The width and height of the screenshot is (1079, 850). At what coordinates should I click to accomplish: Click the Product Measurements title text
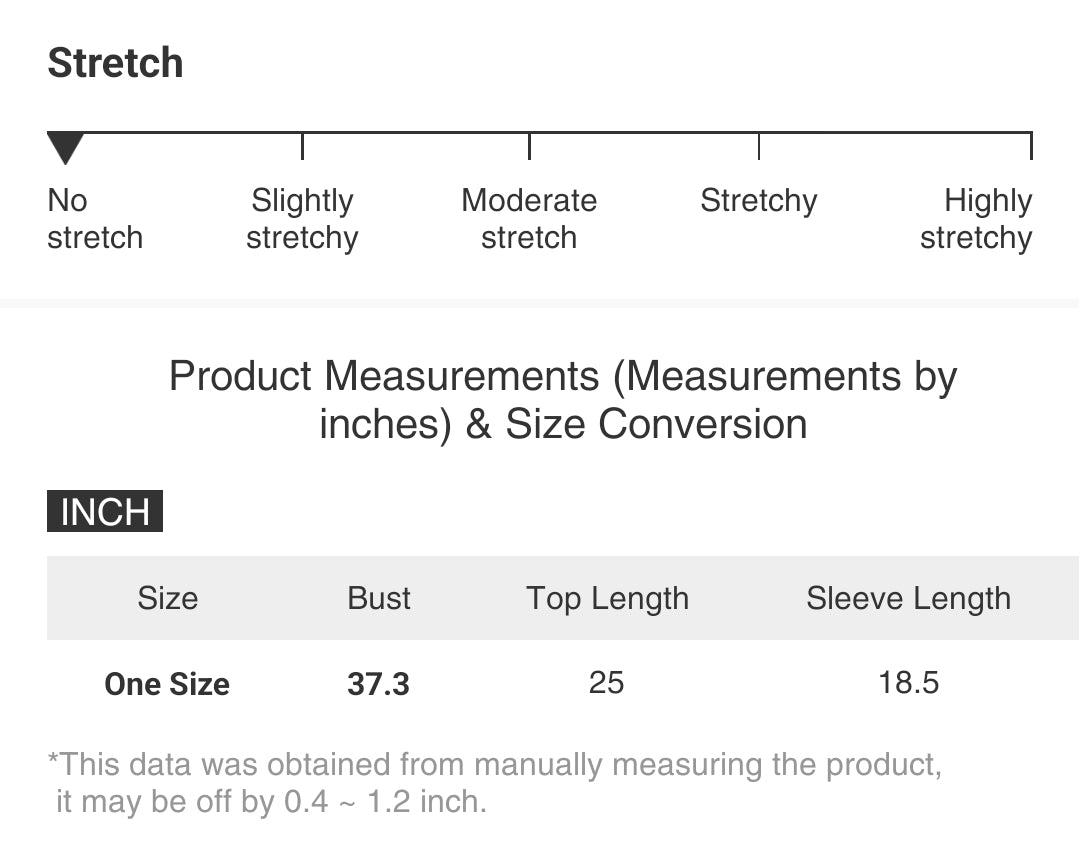563,400
